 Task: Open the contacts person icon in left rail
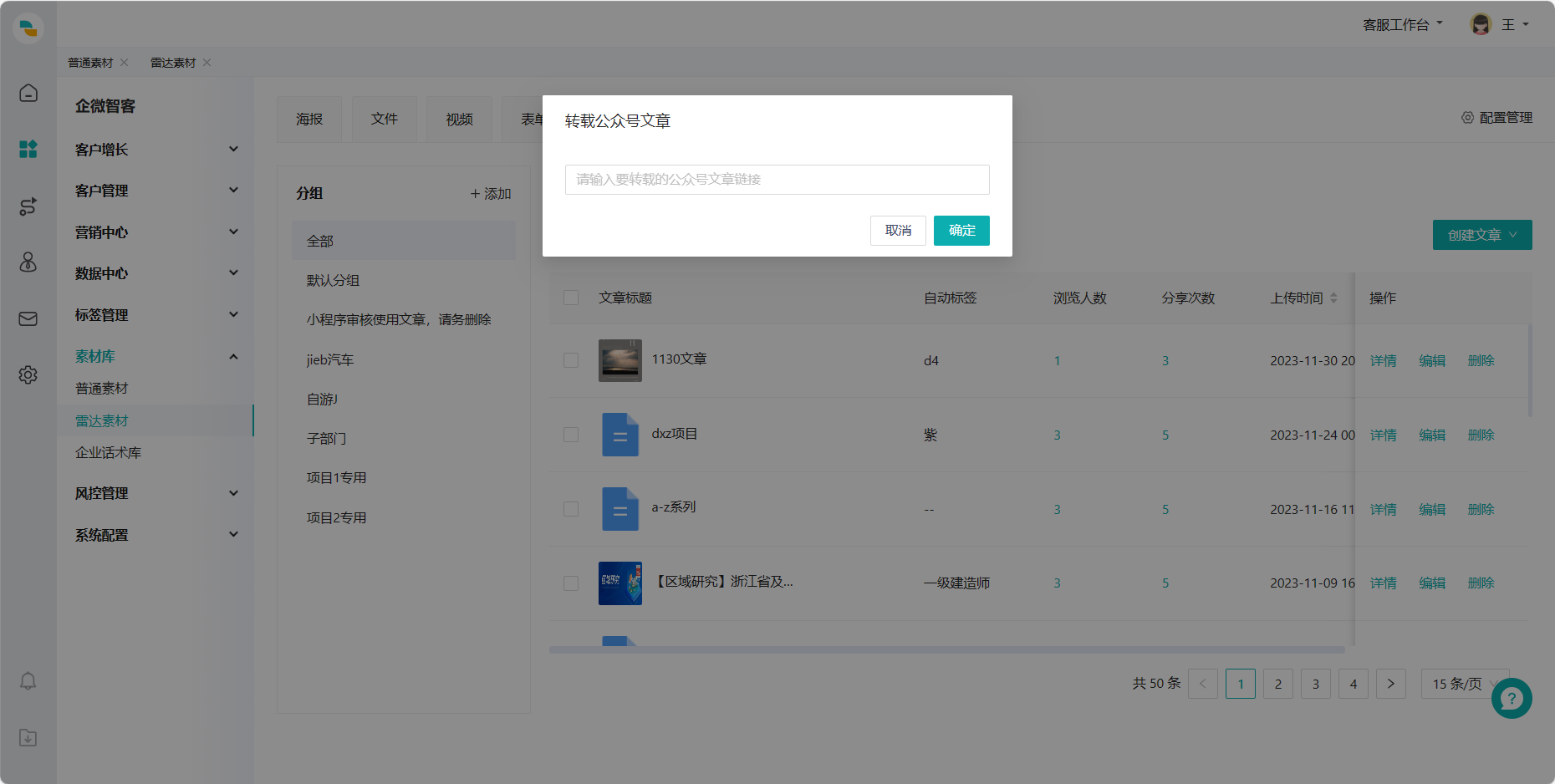pyautogui.click(x=28, y=262)
